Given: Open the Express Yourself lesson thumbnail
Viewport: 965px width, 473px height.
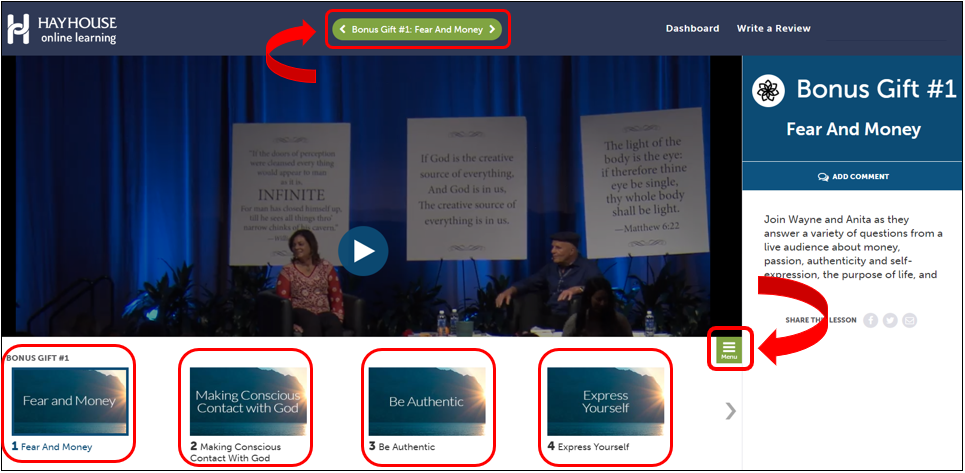Looking at the screenshot, I should (605, 401).
